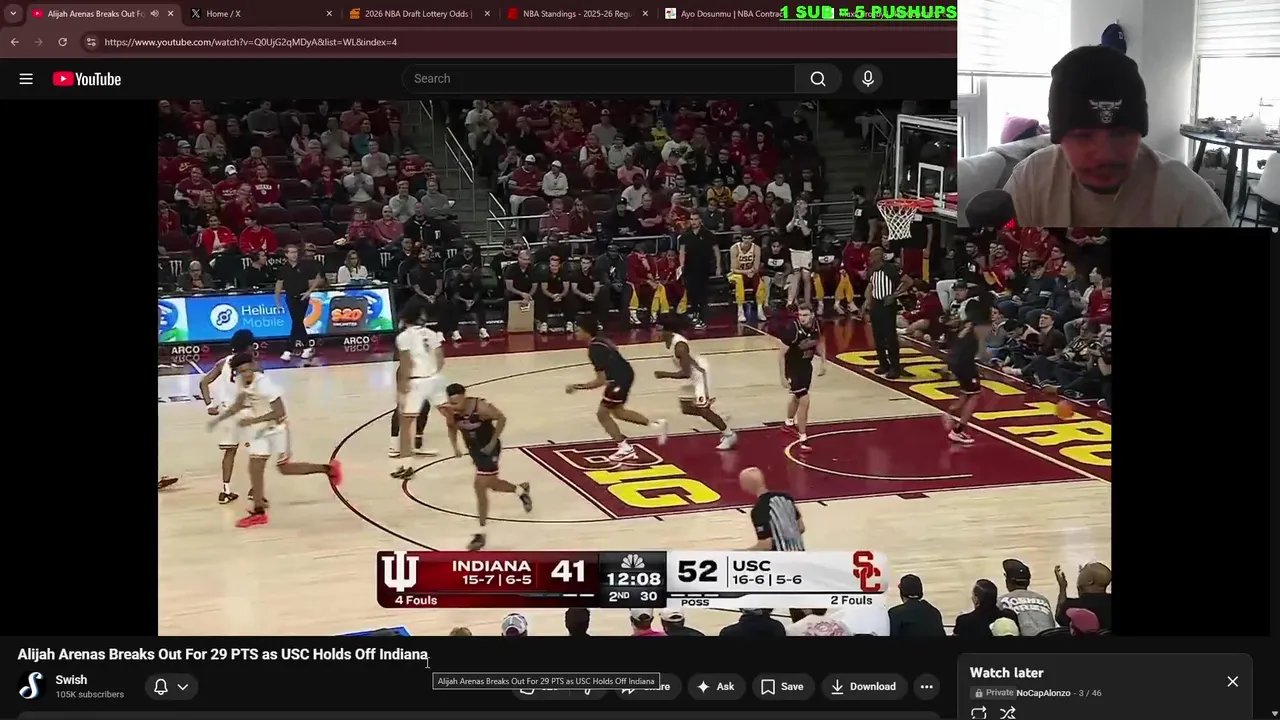Click the Download button
This screenshot has height=720, width=1280.
(x=863, y=687)
